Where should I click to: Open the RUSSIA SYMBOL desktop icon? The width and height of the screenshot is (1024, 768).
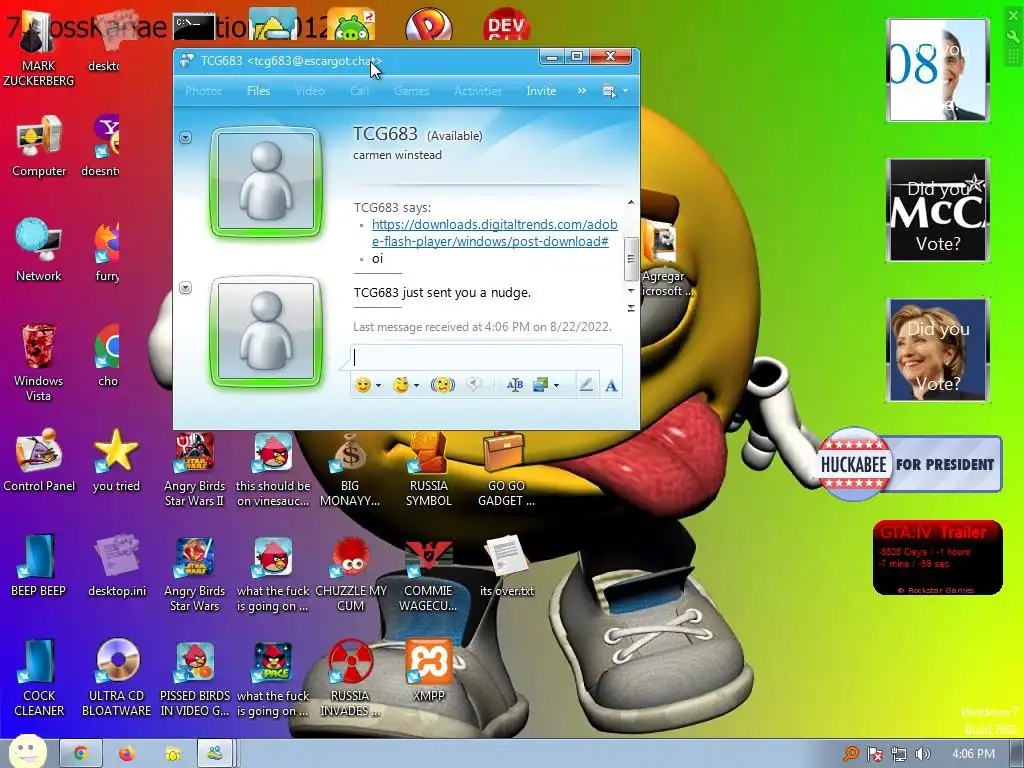(x=428, y=468)
